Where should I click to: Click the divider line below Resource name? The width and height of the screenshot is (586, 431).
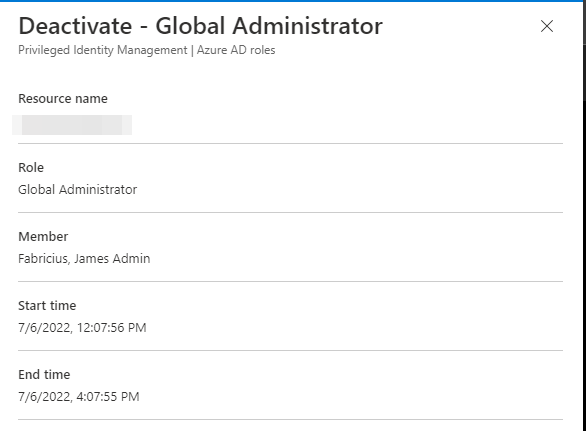(290, 143)
